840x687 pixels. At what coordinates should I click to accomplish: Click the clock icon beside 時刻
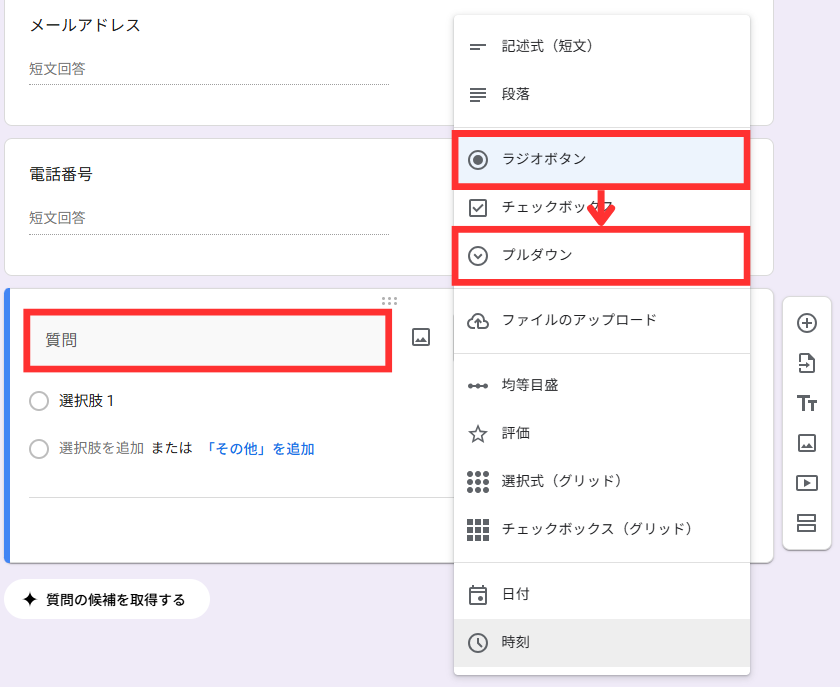[x=478, y=643]
